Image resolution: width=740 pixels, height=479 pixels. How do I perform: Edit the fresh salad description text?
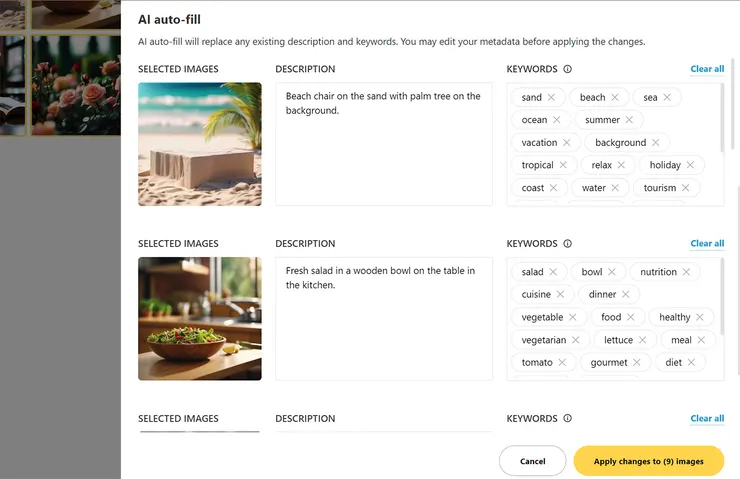coord(384,318)
